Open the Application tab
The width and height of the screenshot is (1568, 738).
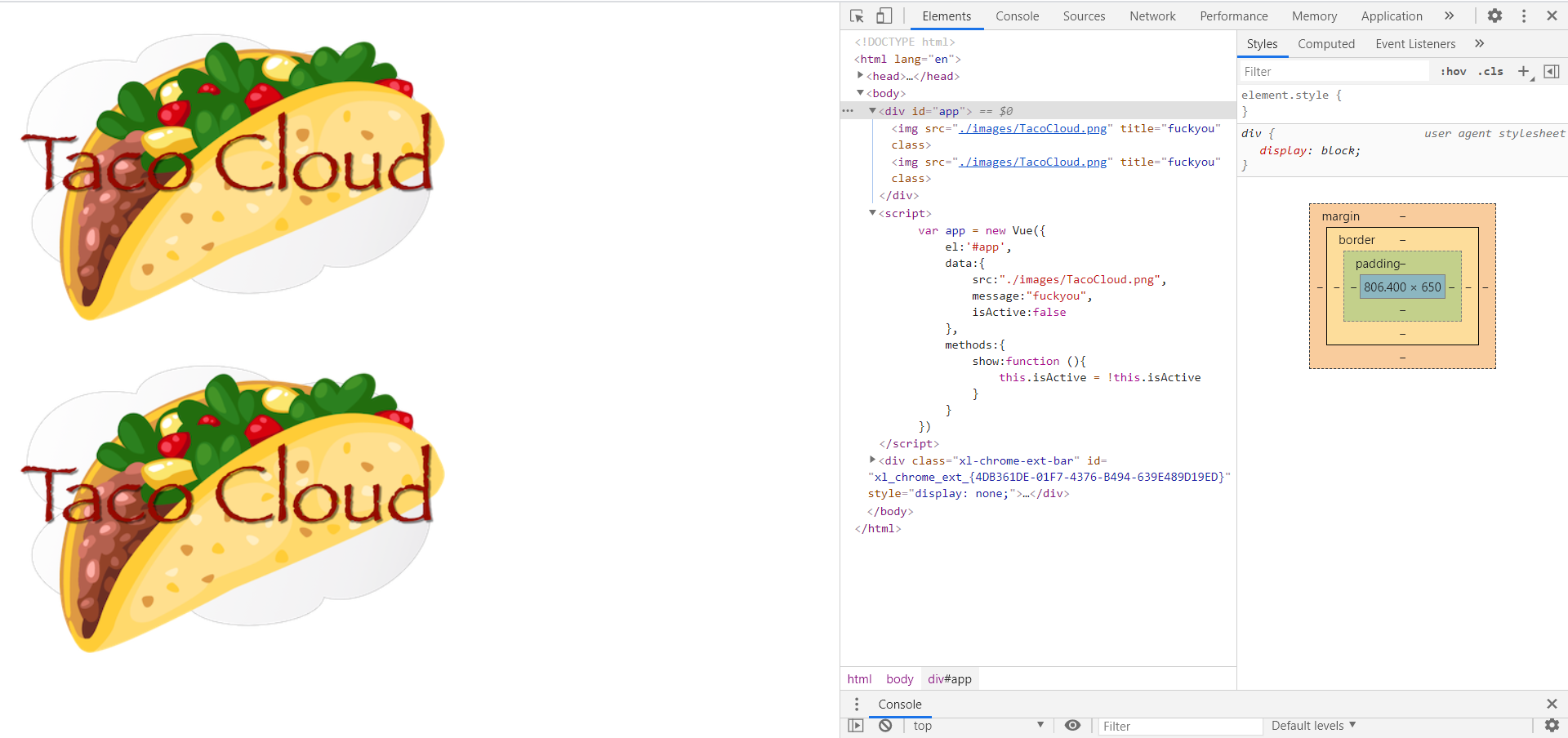(x=1392, y=16)
